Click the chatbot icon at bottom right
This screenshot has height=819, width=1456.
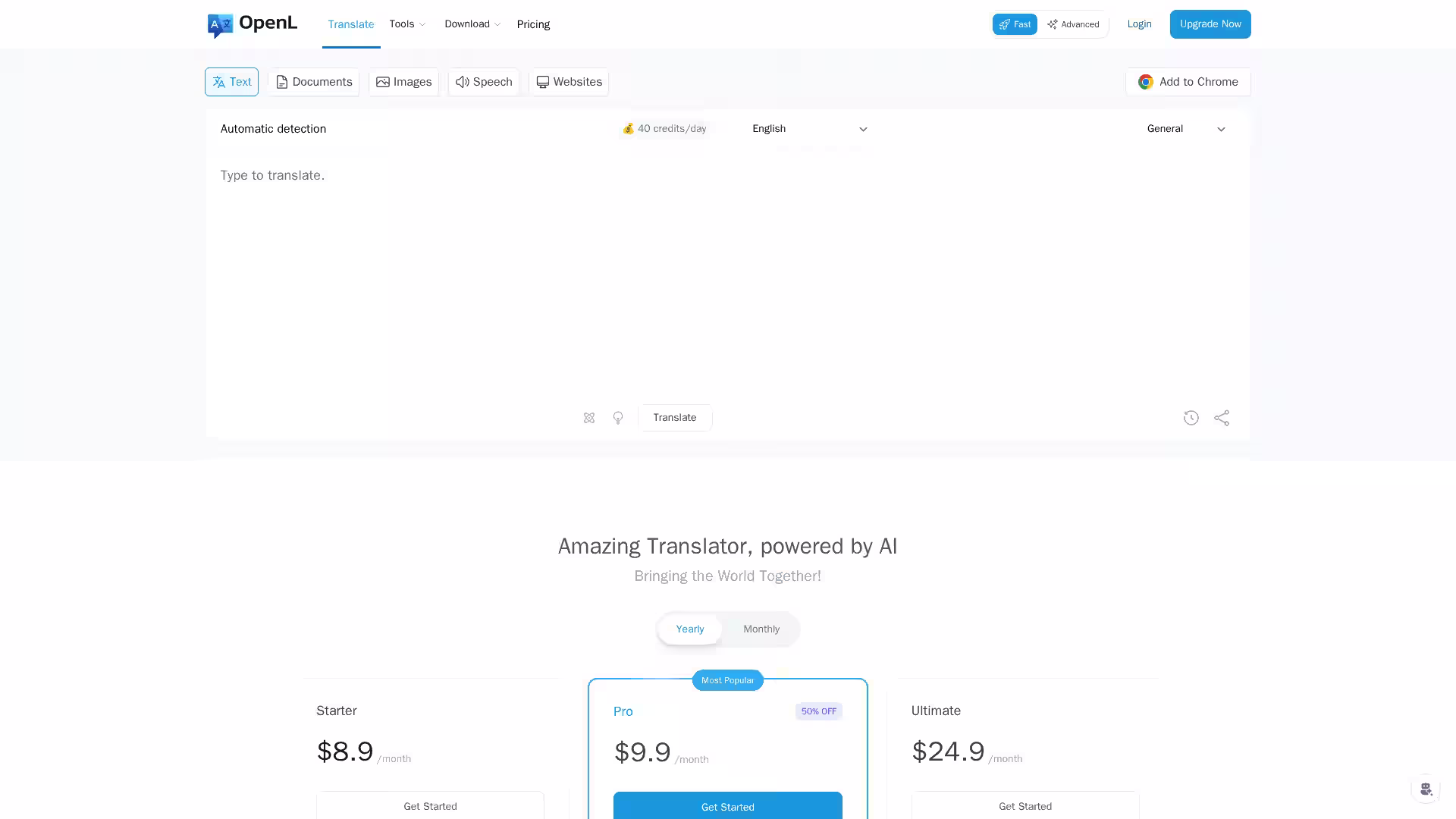point(1426,789)
